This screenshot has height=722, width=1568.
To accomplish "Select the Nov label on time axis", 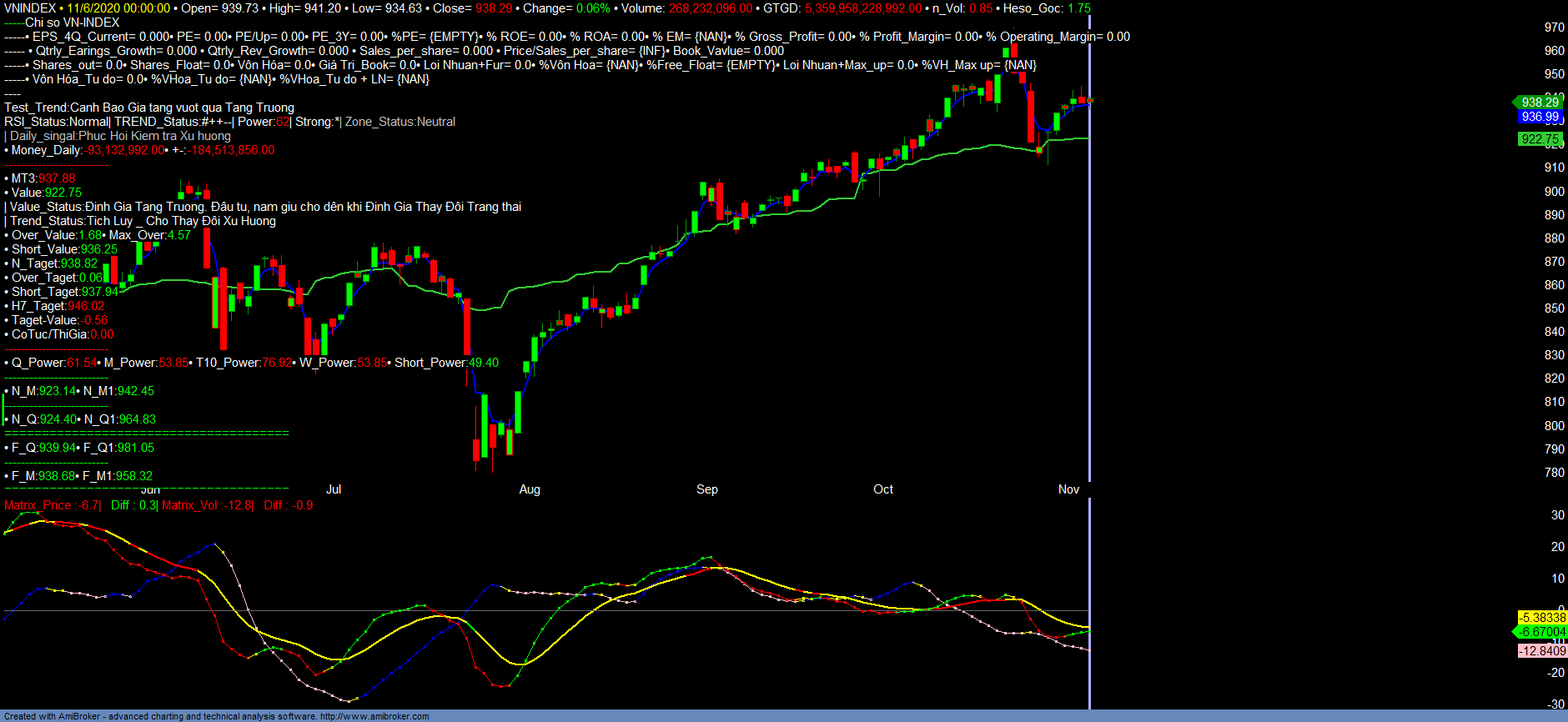I will click(1068, 489).
